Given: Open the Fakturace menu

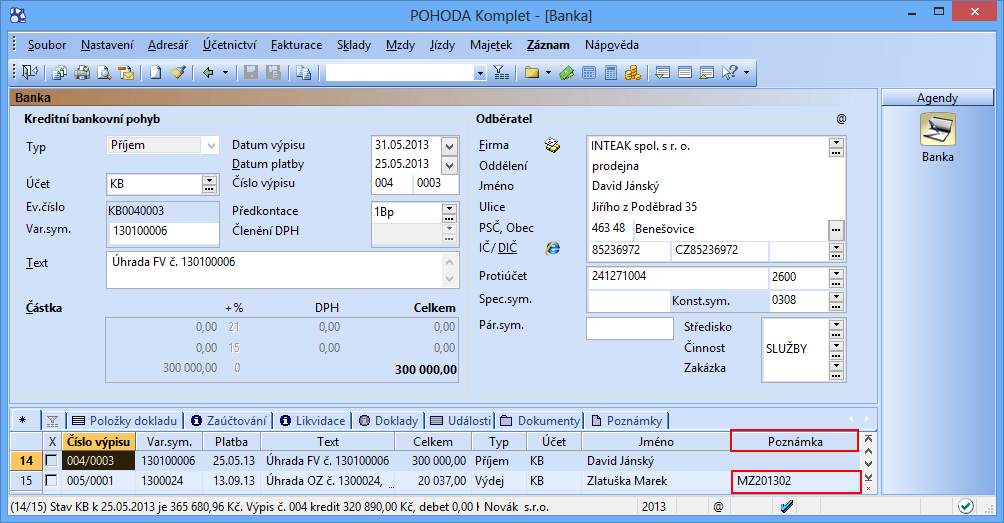Looking at the screenshot, I should pos(296,45).
